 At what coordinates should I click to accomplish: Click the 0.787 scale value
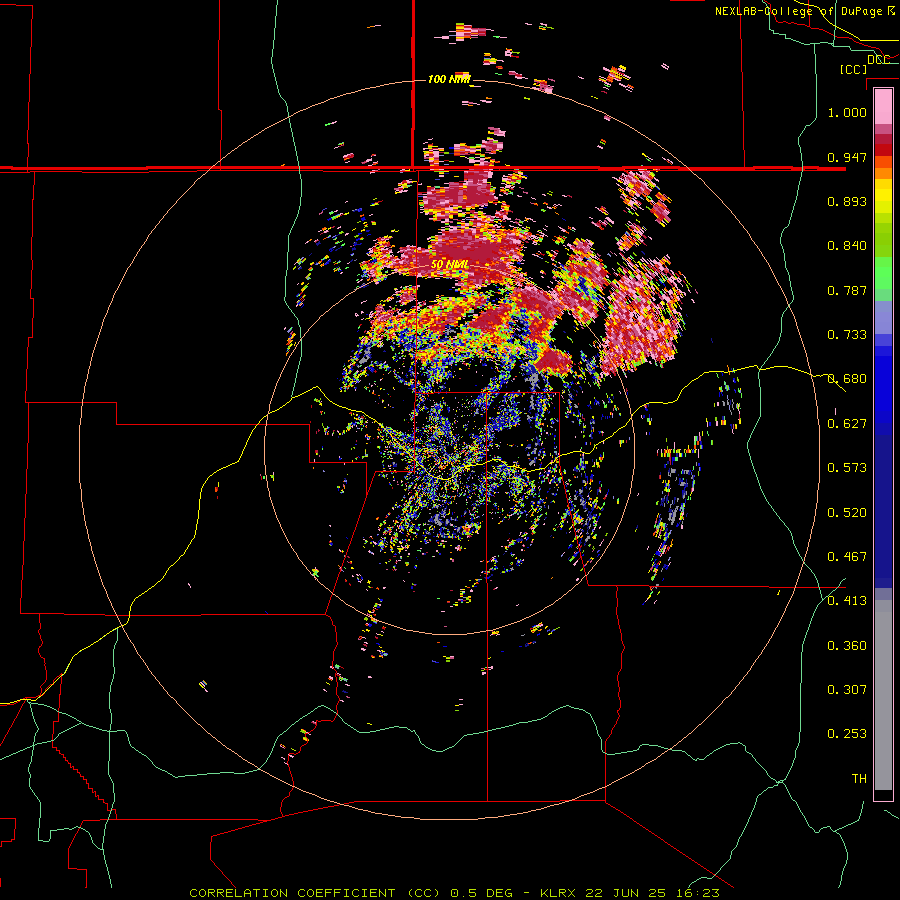(x=847, y=290)
